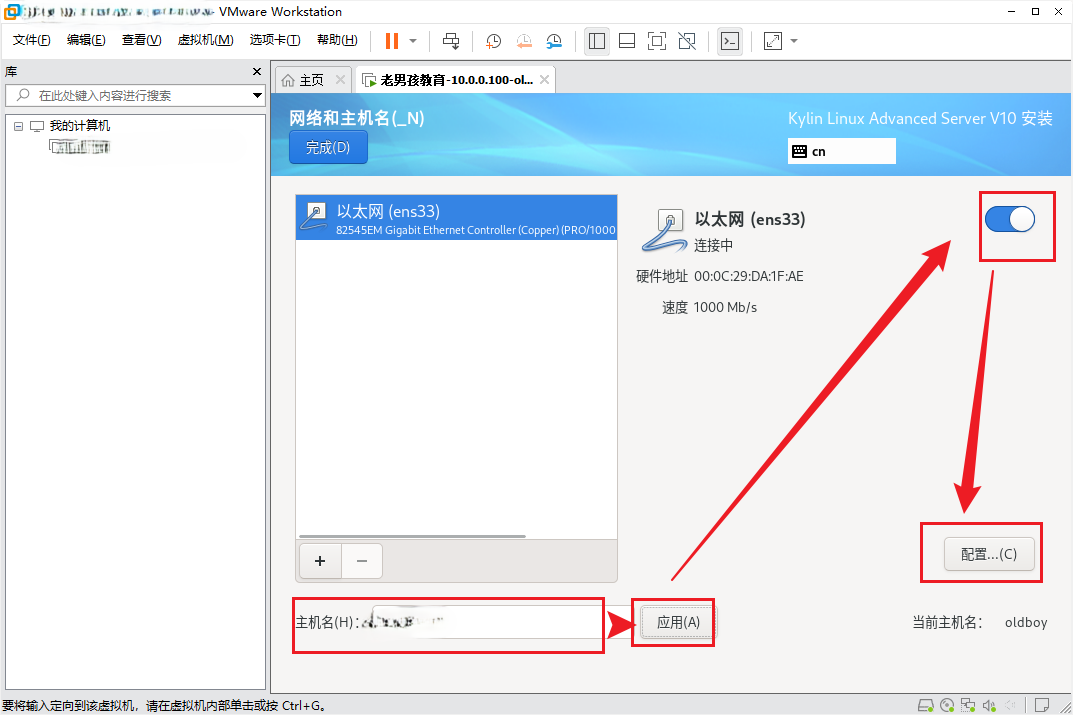This screenshot has width=1073, height=715.
Task: Click the greyed-out device icon in status bar
Action: [1010, 705]
